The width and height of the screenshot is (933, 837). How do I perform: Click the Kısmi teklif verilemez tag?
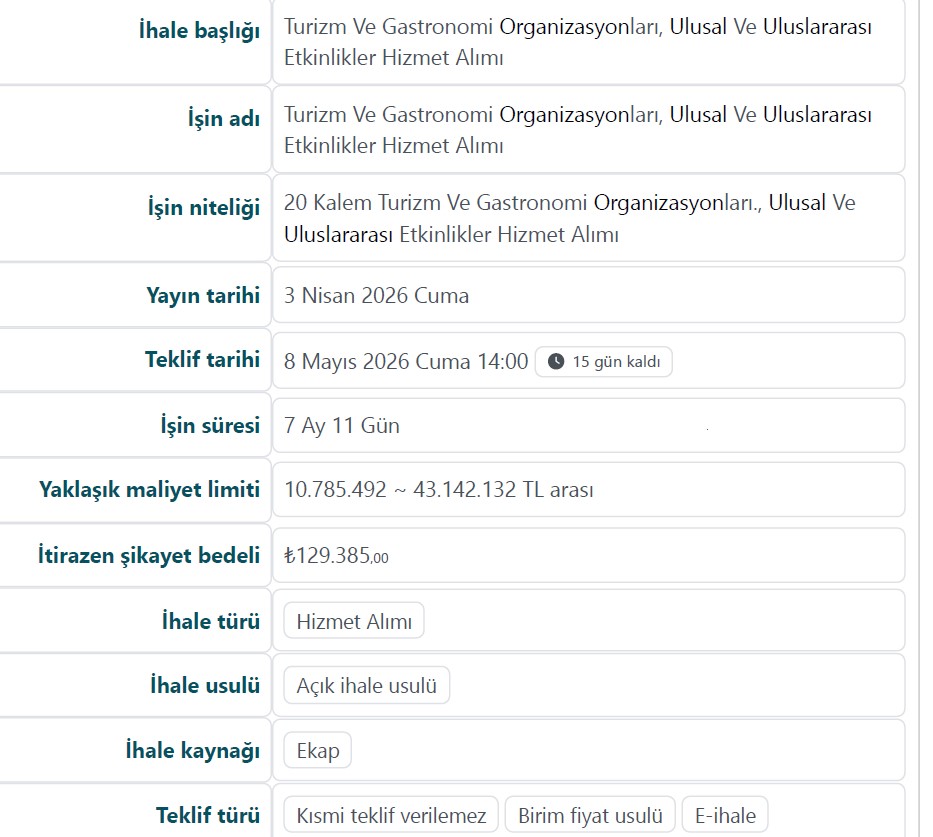click(x=391, y=815)
